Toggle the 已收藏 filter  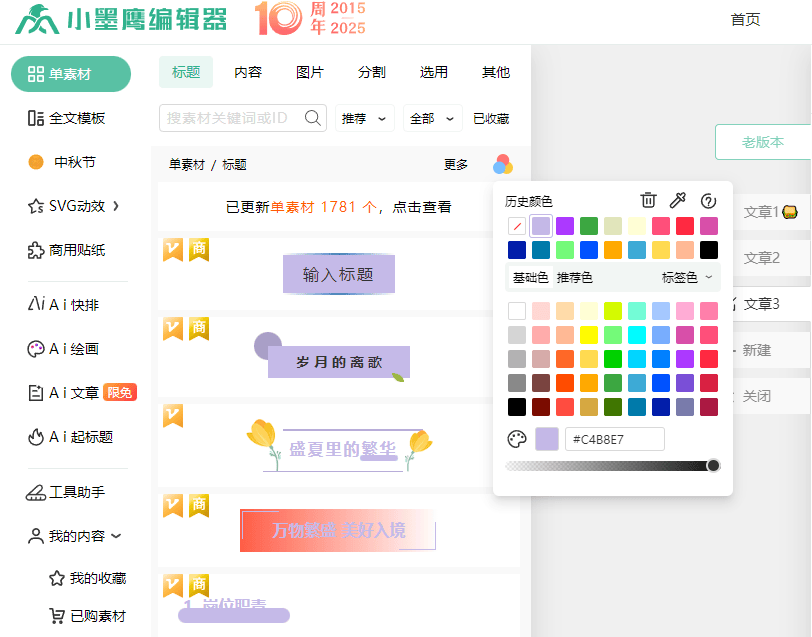point(491,118)
